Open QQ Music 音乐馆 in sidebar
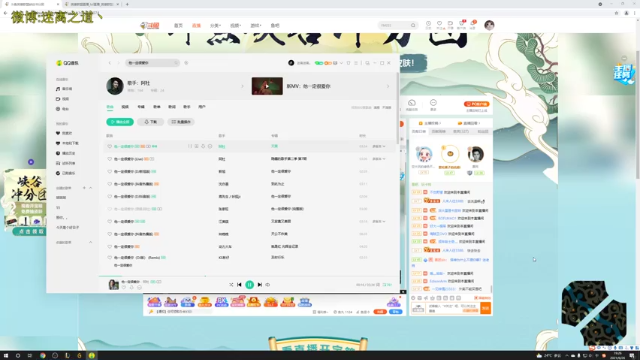Screen dimensions: 640x360 pyautogui.click(x=64, y=89)
